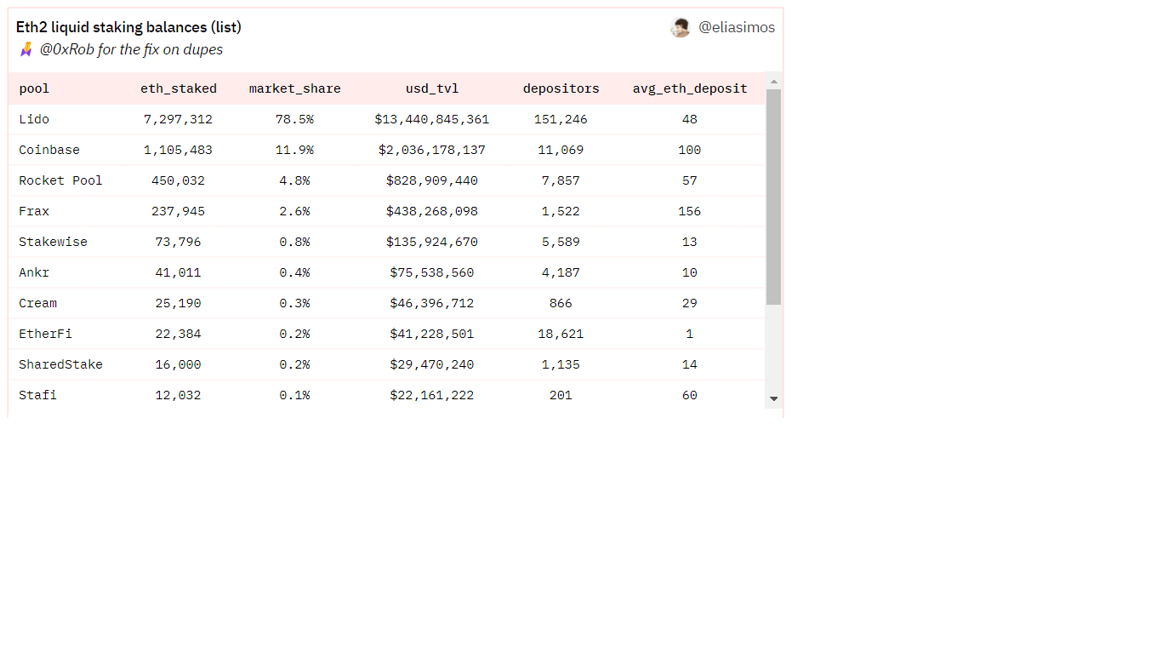Screen dimensions: 1152x648
Task: Click the 12,032 eth_staked value
Action: 178,396
